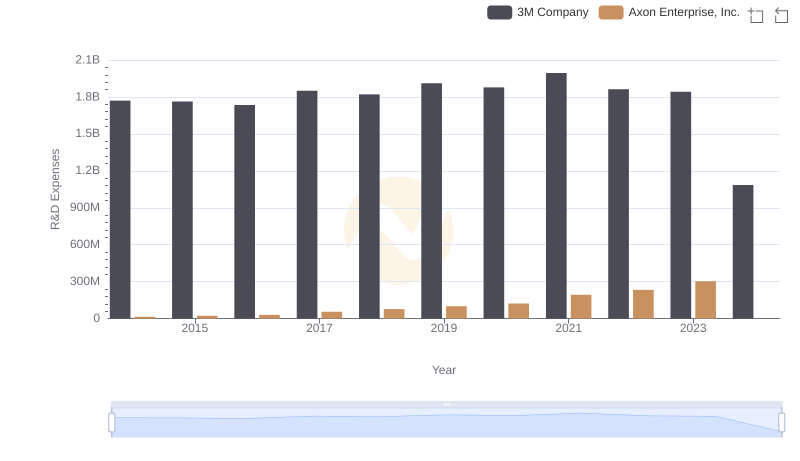Select the 3M Company bar for 2018
Viewport: 800px width, 461px height.
tap(369, 207)
